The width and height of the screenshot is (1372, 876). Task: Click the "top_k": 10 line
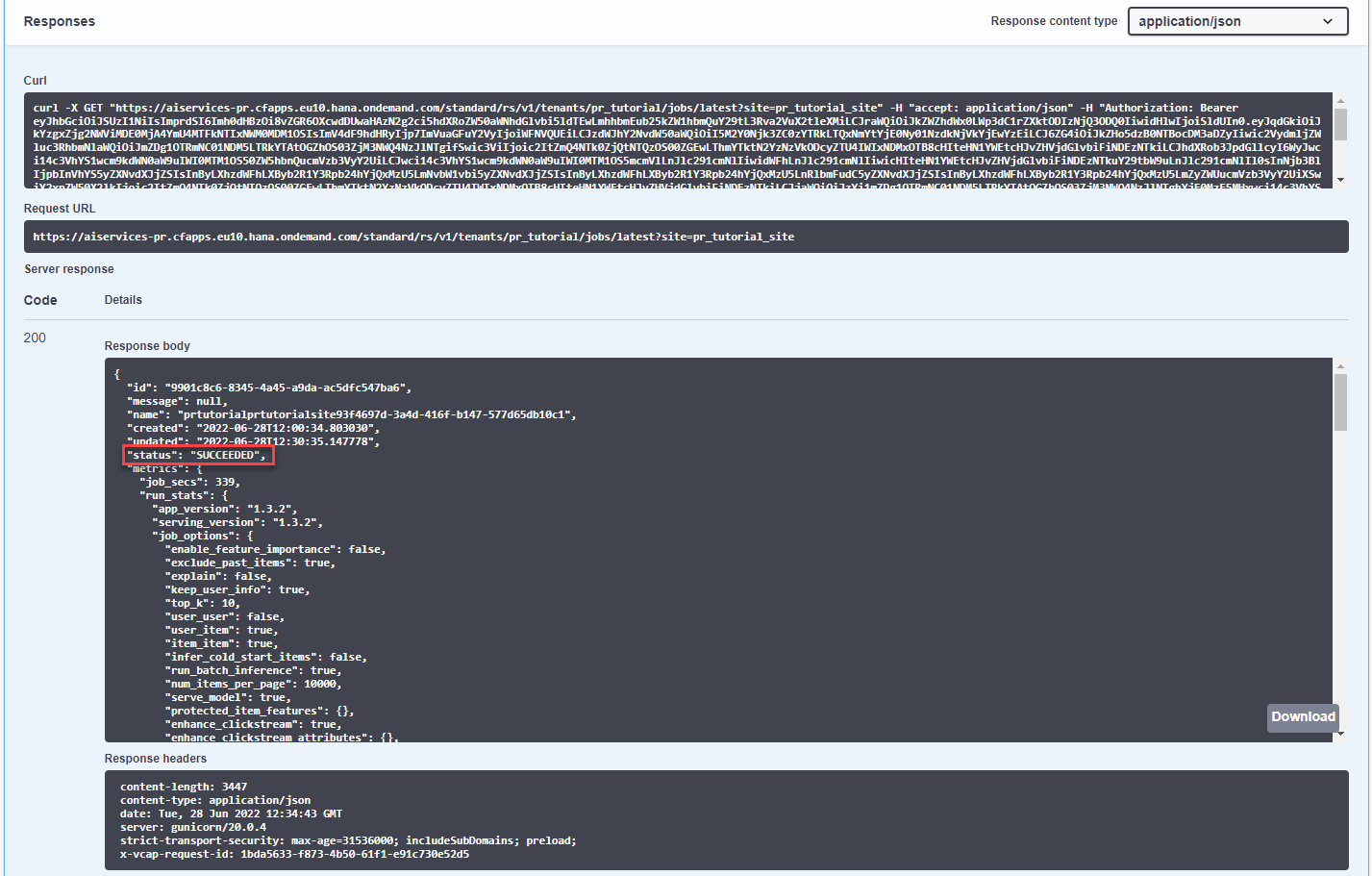point(202,603)
